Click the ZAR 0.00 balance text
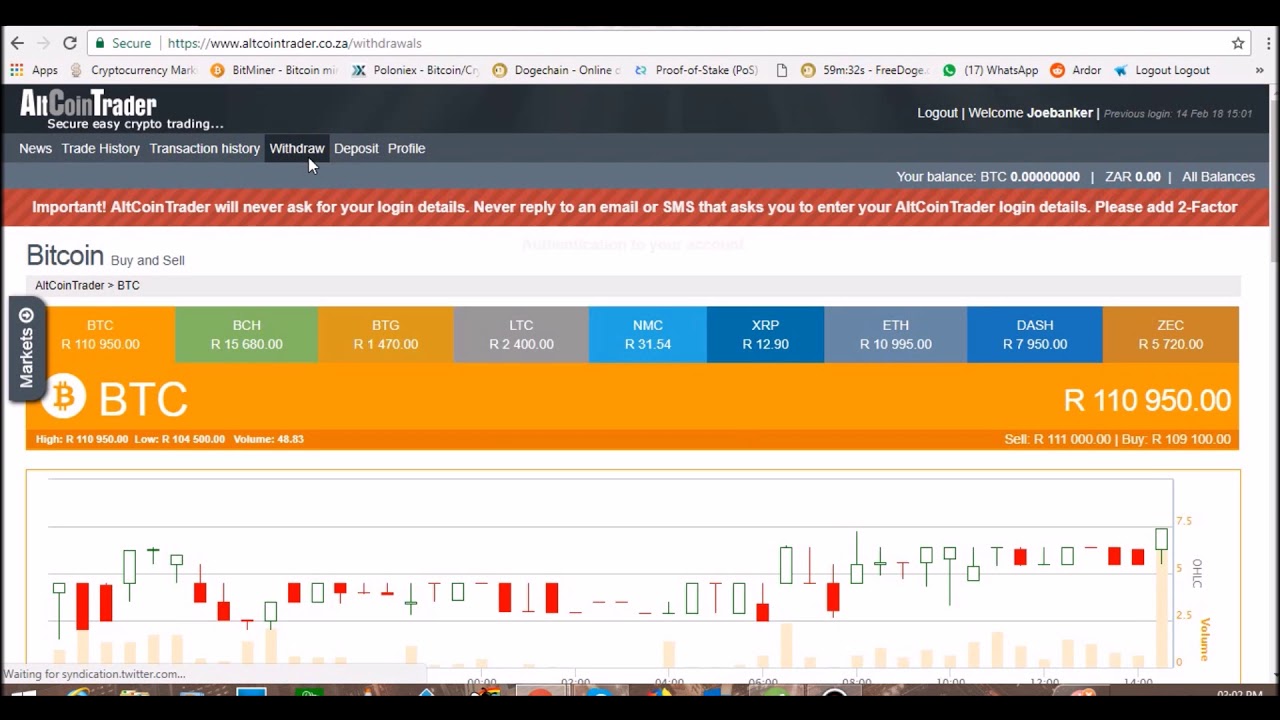1280x720 pixels. click(x=1133, y=176)
